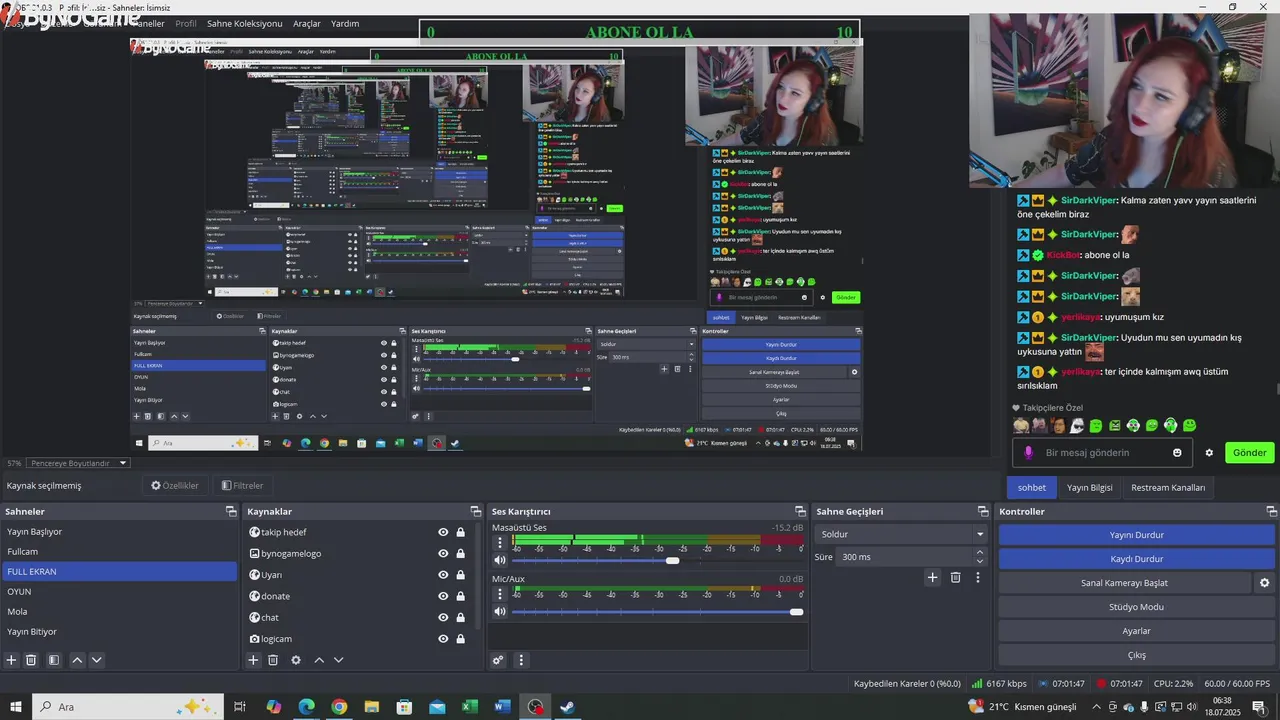Image resolution: width=1280 pixels, height=720 pixels.
Task: Toggle chat source eye icon
Action: [443, 617]
